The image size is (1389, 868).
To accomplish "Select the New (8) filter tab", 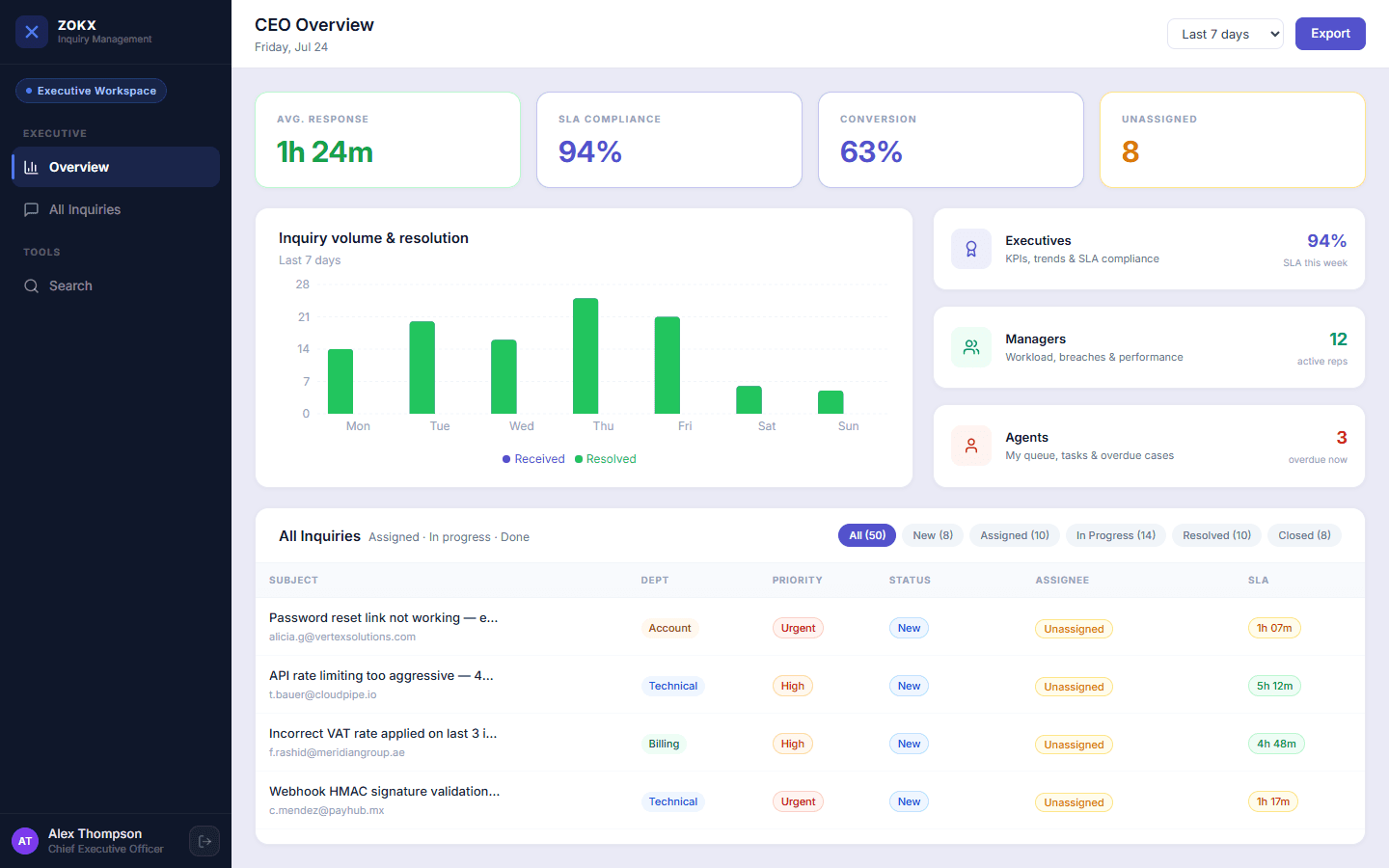I will 933,535.
